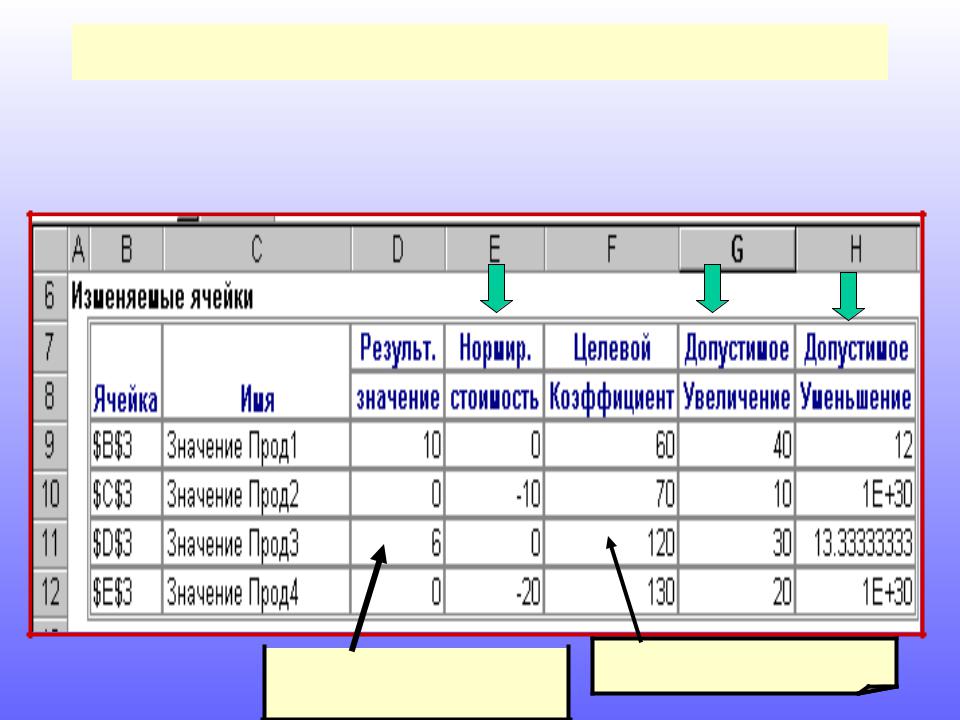
Task: Select objective coefficient 120 cell
Action: tap(611, 543)
